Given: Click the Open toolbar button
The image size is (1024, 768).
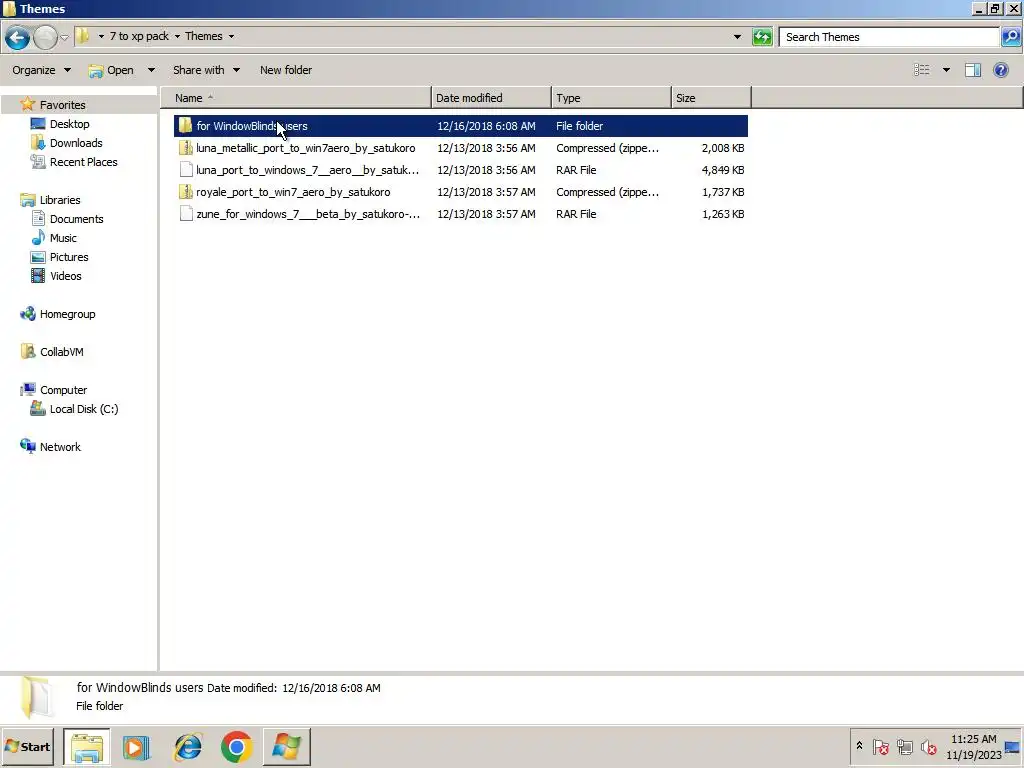Looking at the screenshot, I should click(x=112, y=70).
